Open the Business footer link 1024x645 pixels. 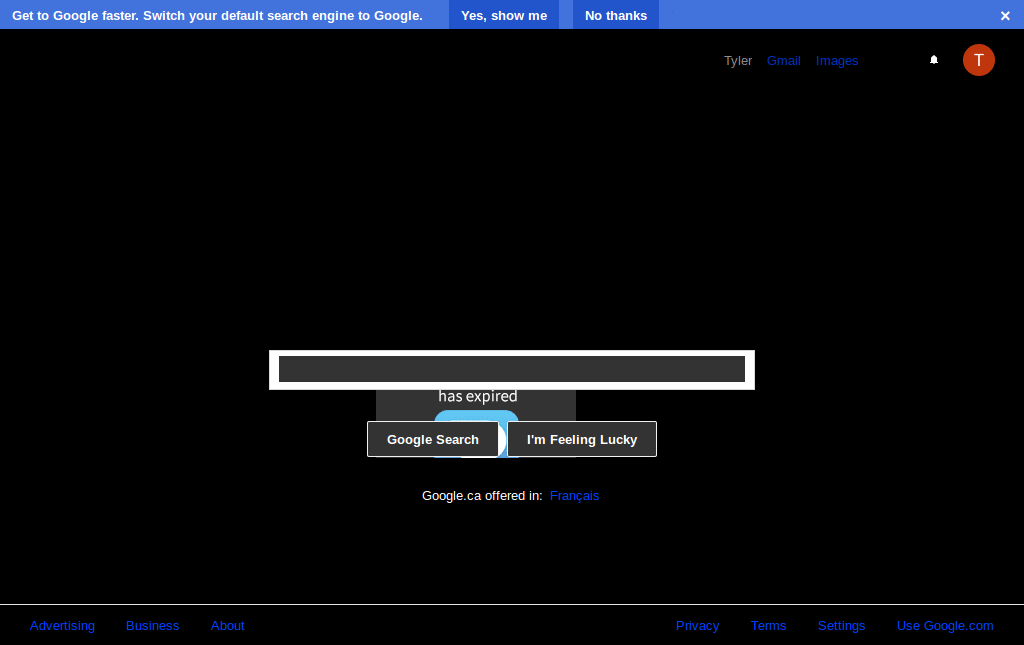click(152, 625)
